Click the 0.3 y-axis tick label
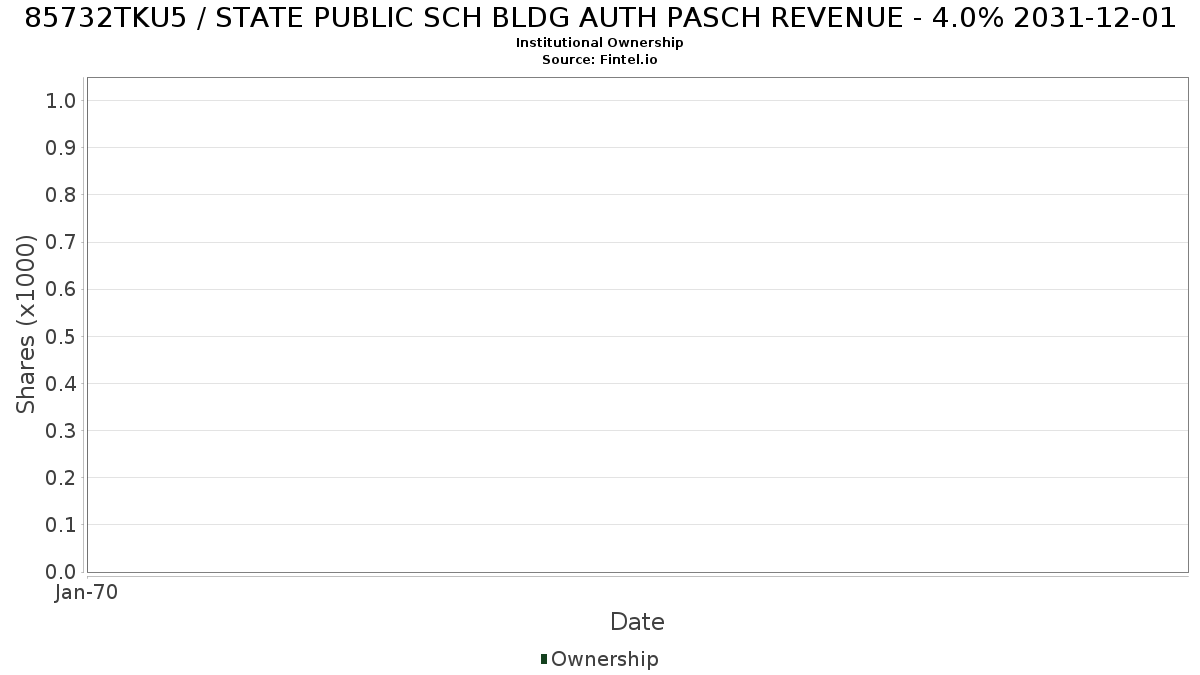1200x675 pixels. (61, 430)
